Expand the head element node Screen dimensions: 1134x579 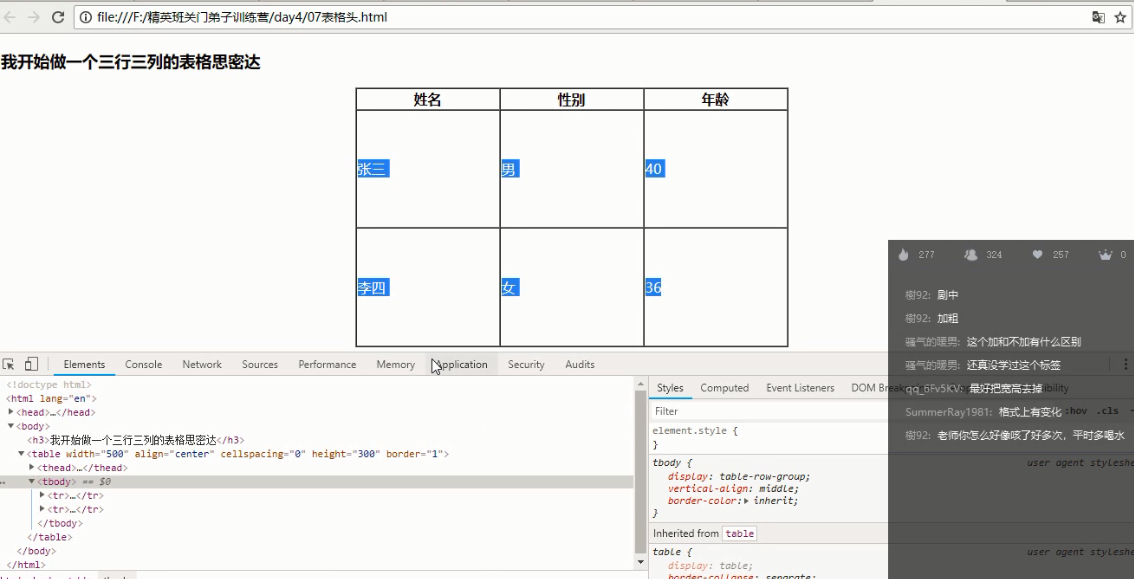tap(11, 412)
